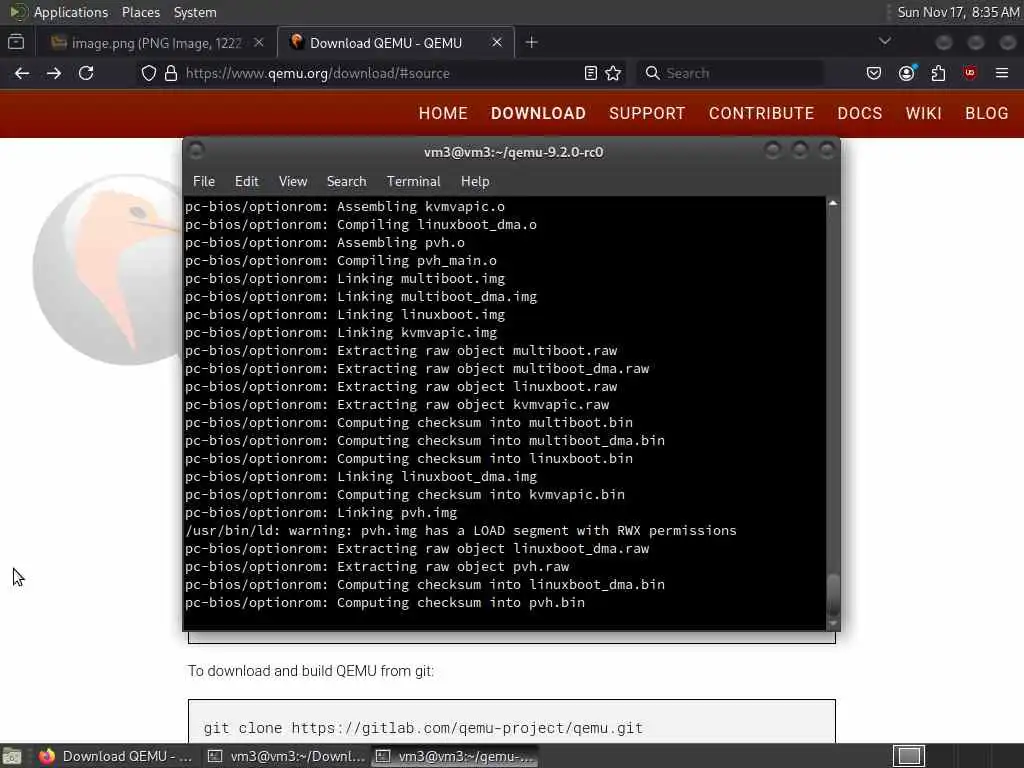Open the System panel menu
The height and width of the screenshot is (768, 1024).
pyautogui.click(x=195, y=12)
